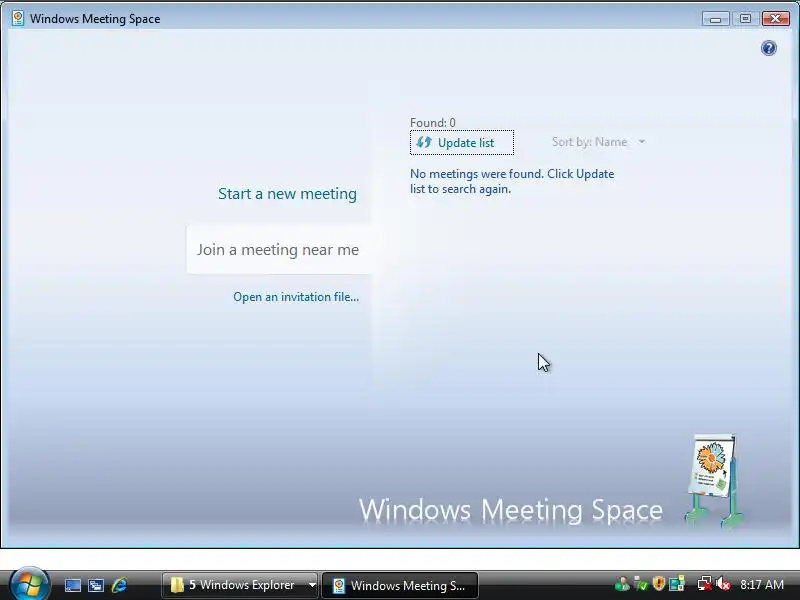
Task: Click the Windows Meeting Space title bar icon
Action: pyautogui.click(x=18, y=18)
